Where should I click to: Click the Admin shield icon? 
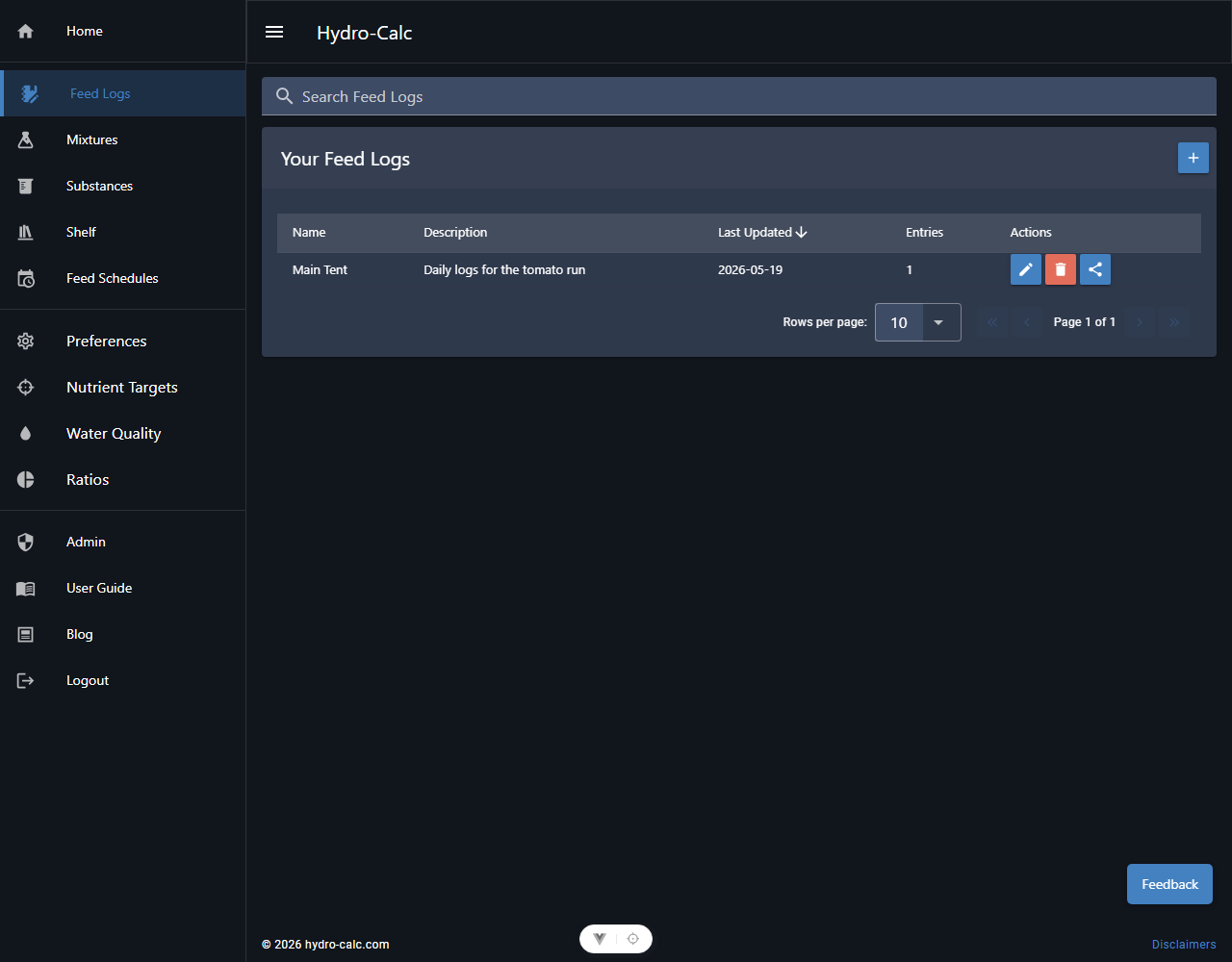26,543
